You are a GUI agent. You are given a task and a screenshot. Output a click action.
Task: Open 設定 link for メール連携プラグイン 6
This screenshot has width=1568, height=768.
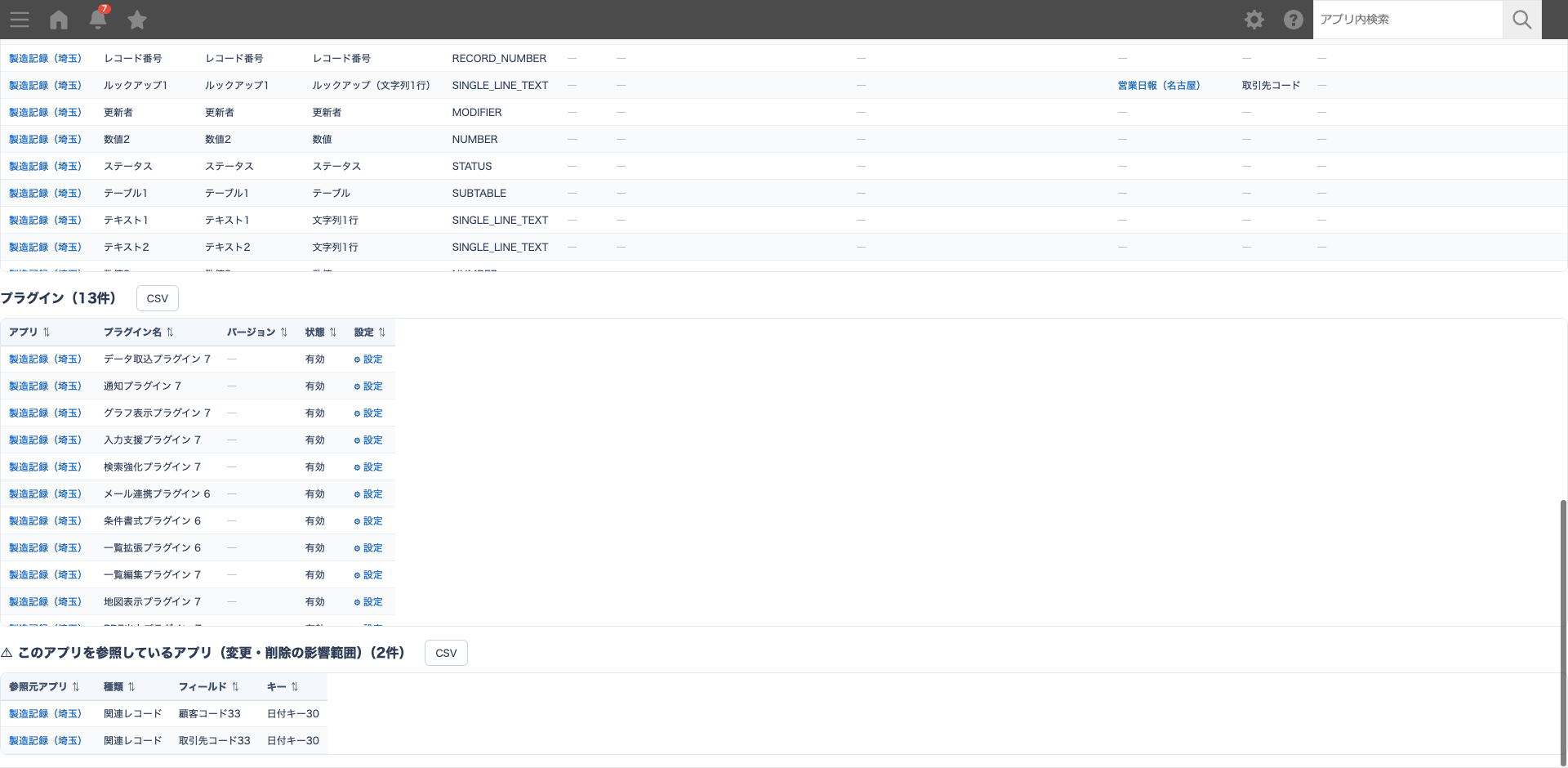(368, 493)
